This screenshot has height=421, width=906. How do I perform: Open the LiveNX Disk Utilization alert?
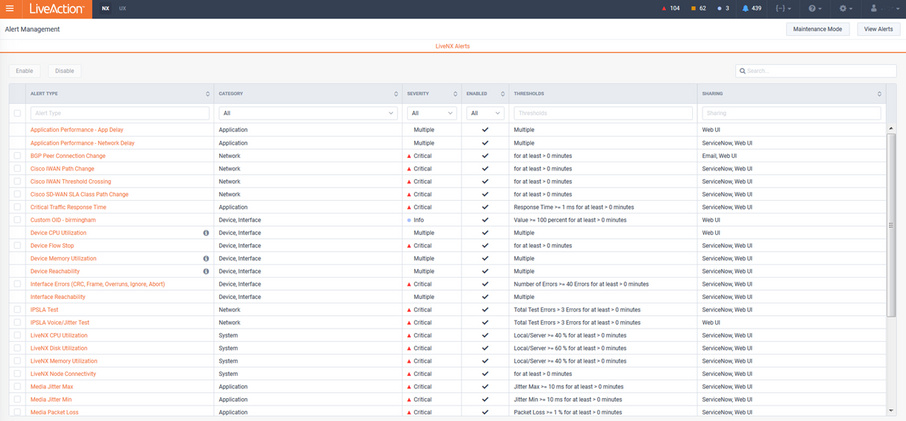click(x=59, y=348)
